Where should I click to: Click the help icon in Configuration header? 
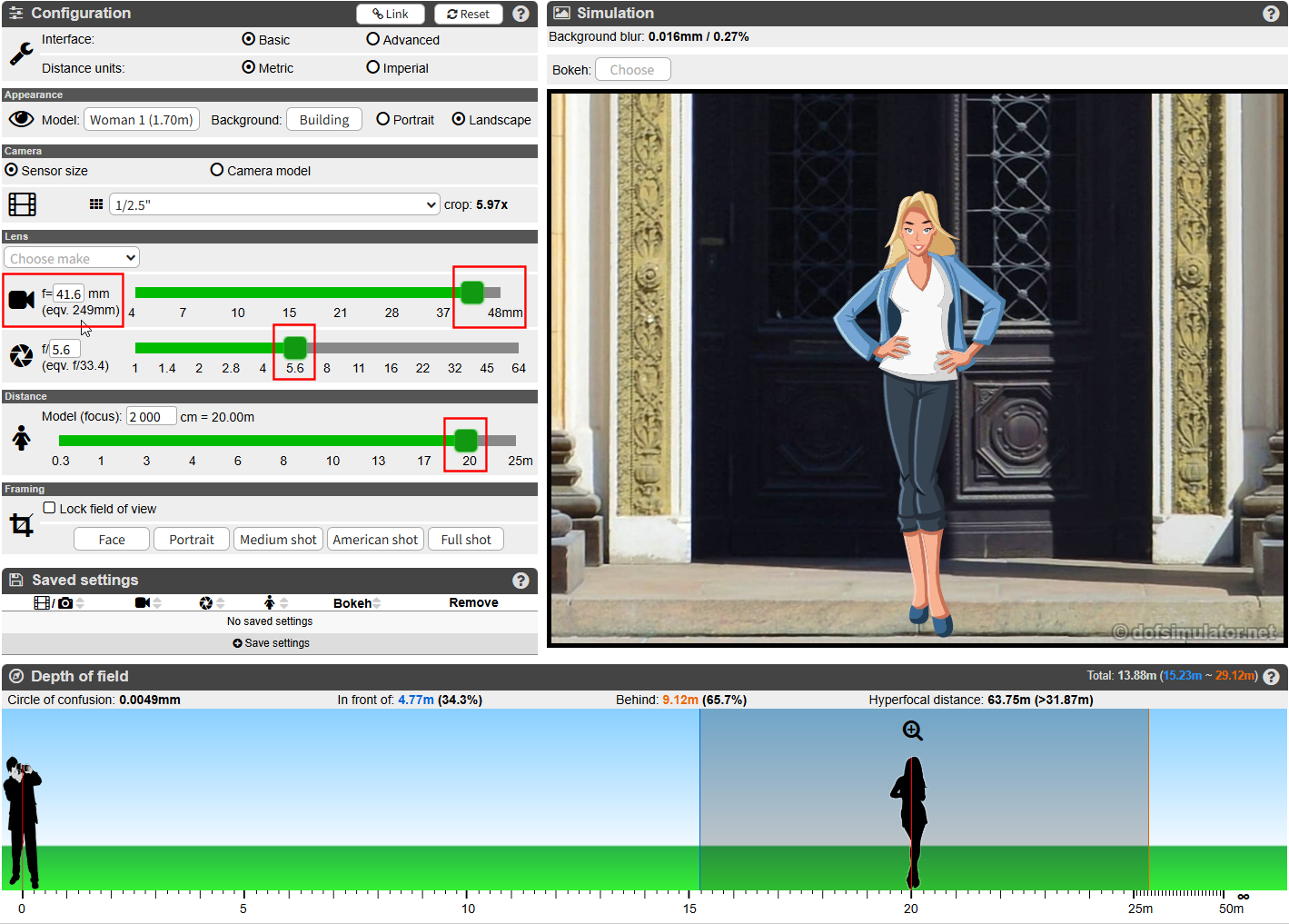click(521, 14)
